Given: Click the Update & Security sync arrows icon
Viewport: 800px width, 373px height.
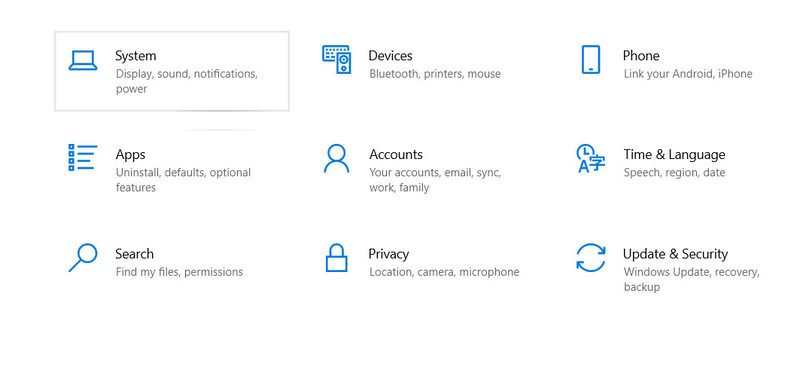Looking at the screenshot, I should (591, 257).
